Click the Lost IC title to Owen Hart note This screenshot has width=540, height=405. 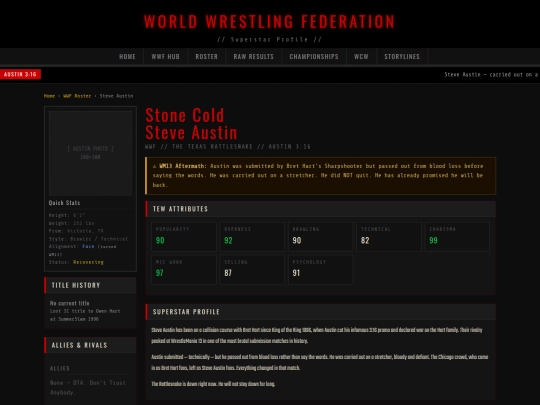tap(85, 315)
